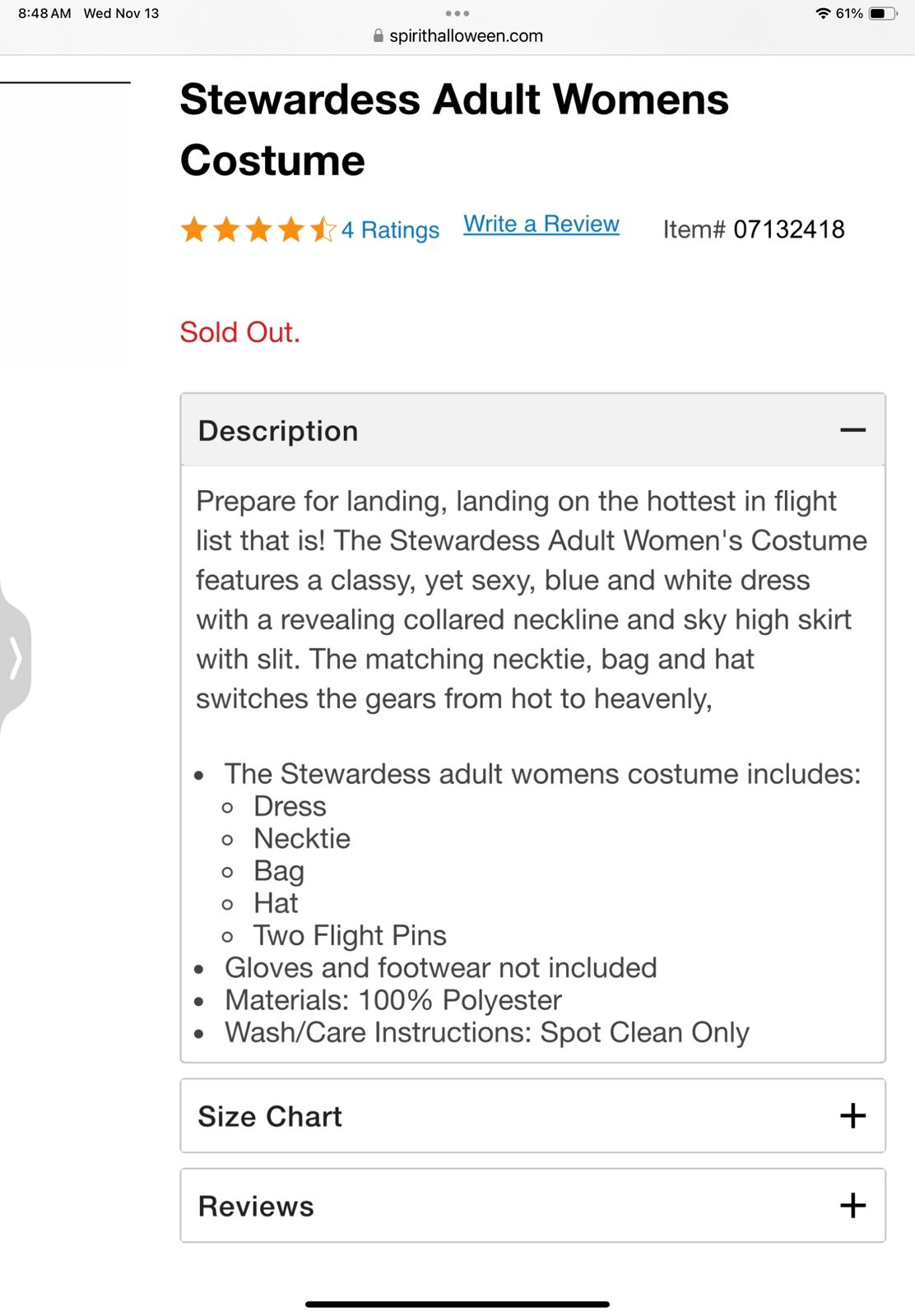
Task: Expand the Size Chart section header
Action: 533,1116
